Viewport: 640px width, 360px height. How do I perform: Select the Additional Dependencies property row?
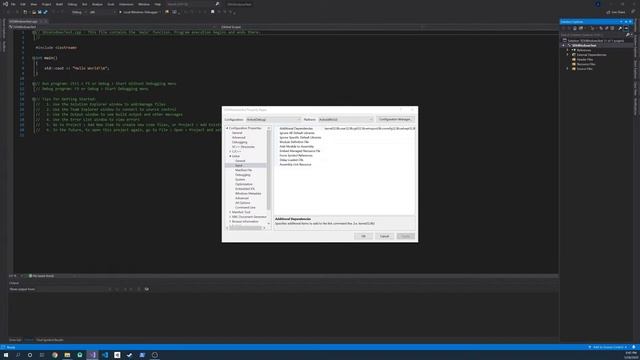coord(296,129)
